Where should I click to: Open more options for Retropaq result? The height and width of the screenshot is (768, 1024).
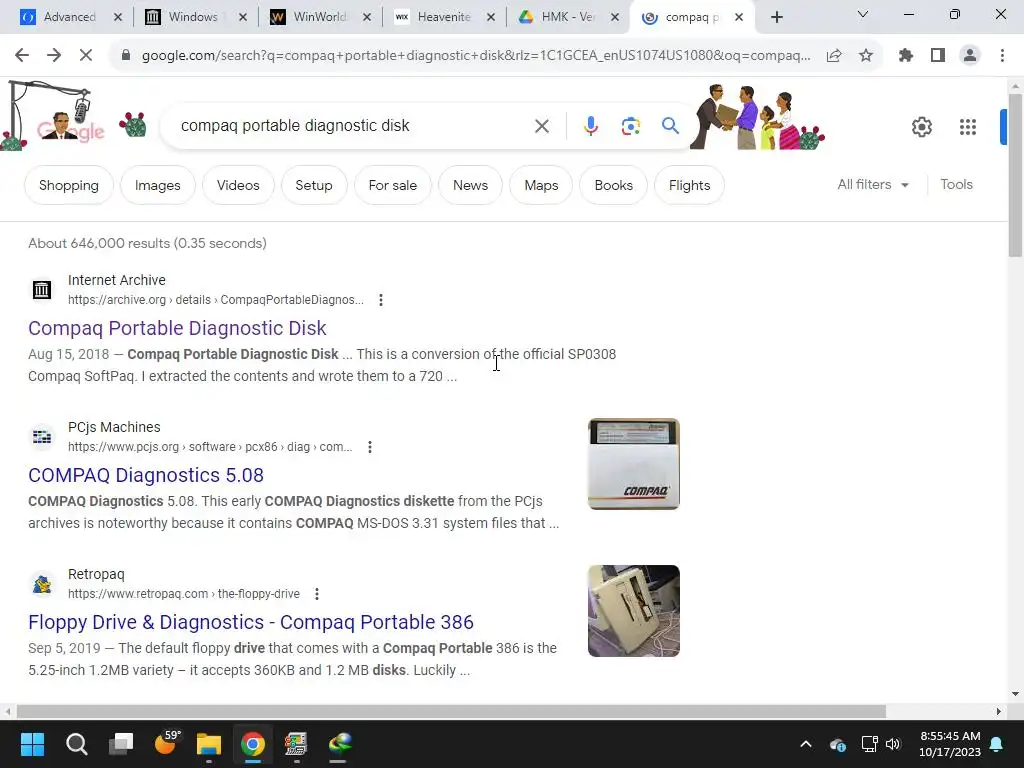coord(317,594)
